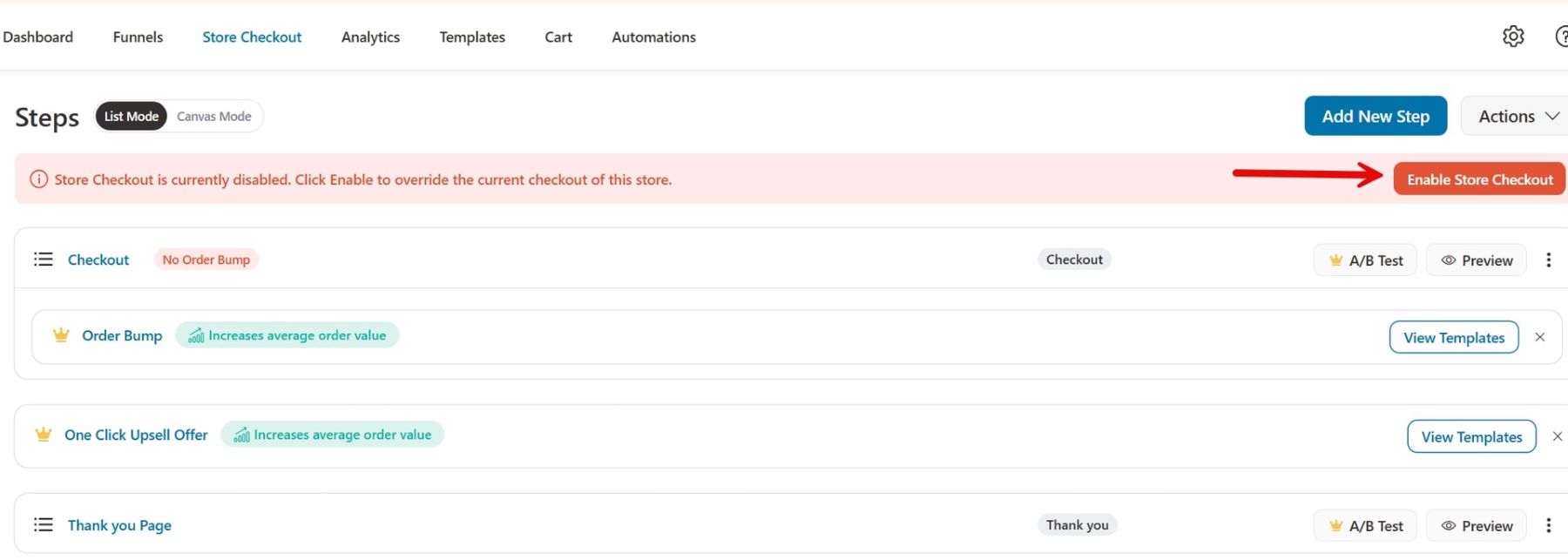Click the Steps heading

click(47, 117)
